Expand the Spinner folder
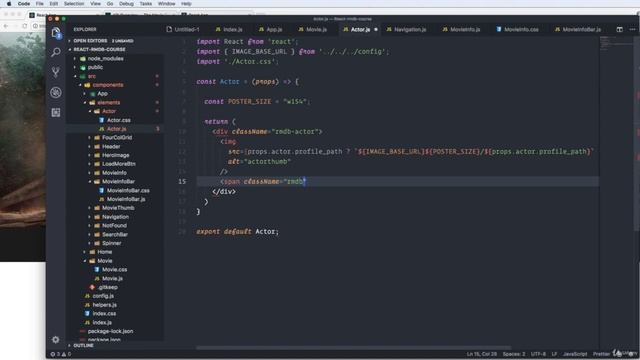Screen dimensions: 640x360 pyautogui.click(x=111, y=243)
